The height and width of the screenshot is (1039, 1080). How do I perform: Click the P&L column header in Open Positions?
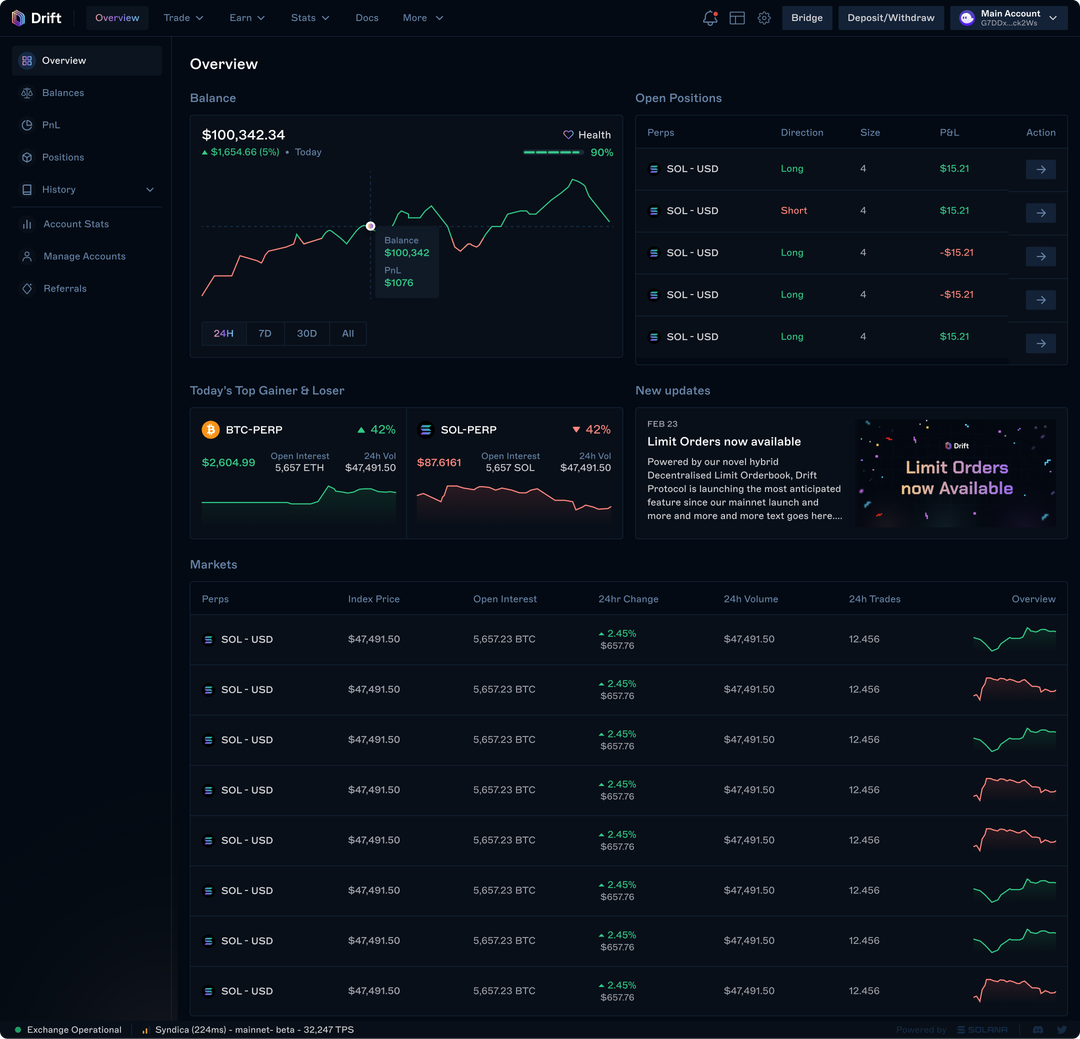(x=949, y=132)
